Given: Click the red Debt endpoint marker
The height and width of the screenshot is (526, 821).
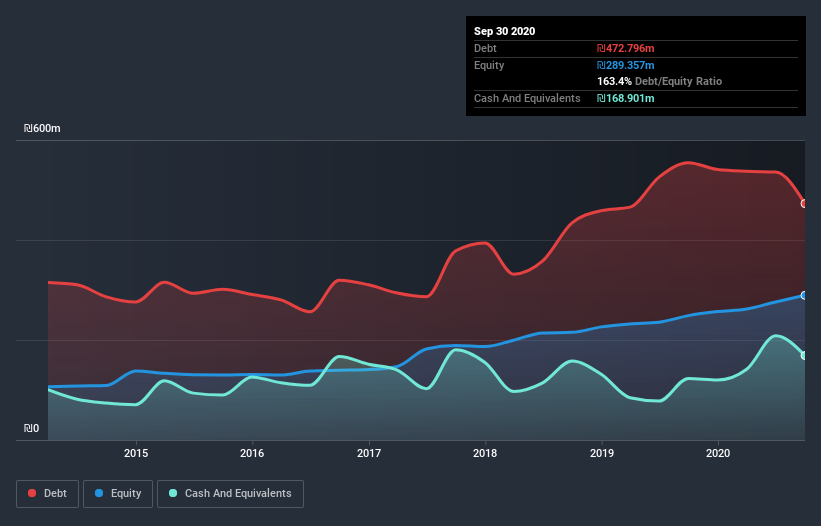Looking at the screenshot, I should [x=804, y=204].
